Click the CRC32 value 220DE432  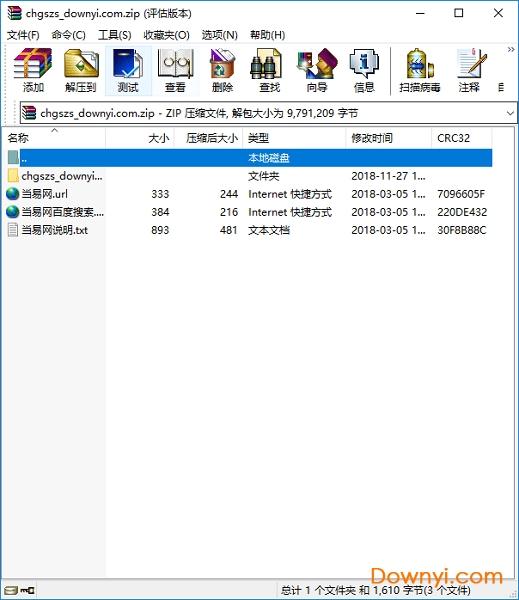[x=462, y=212]
